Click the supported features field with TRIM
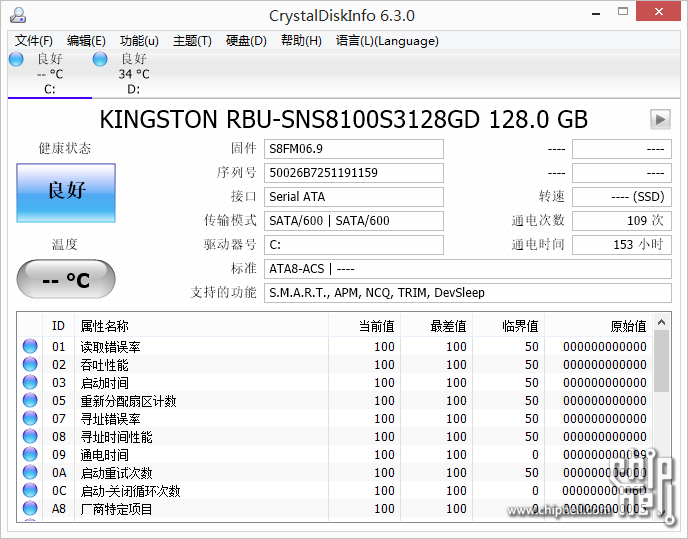Viewport: 688px width, 539px height. (x=468, y=293)
